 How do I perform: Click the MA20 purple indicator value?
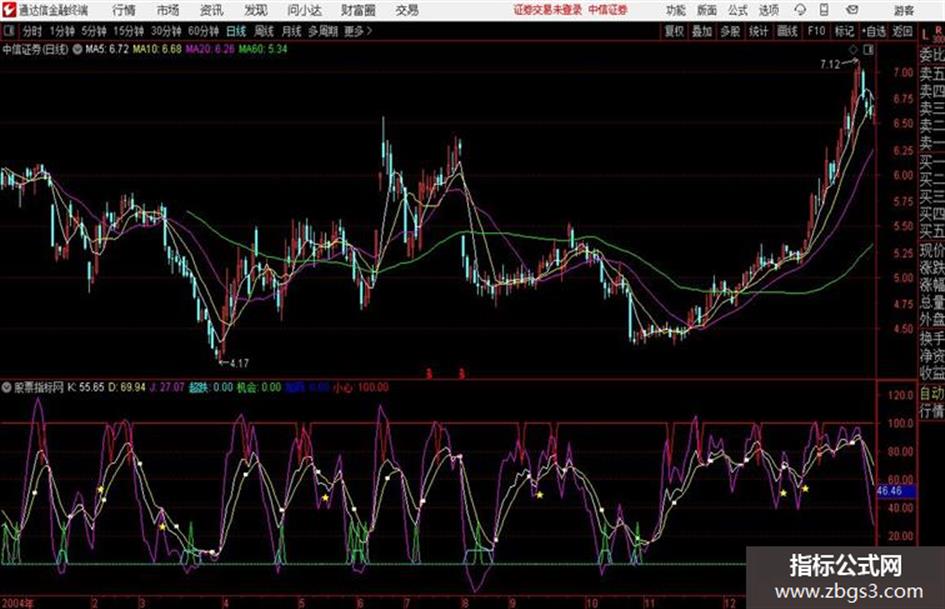tap(210, 49)
